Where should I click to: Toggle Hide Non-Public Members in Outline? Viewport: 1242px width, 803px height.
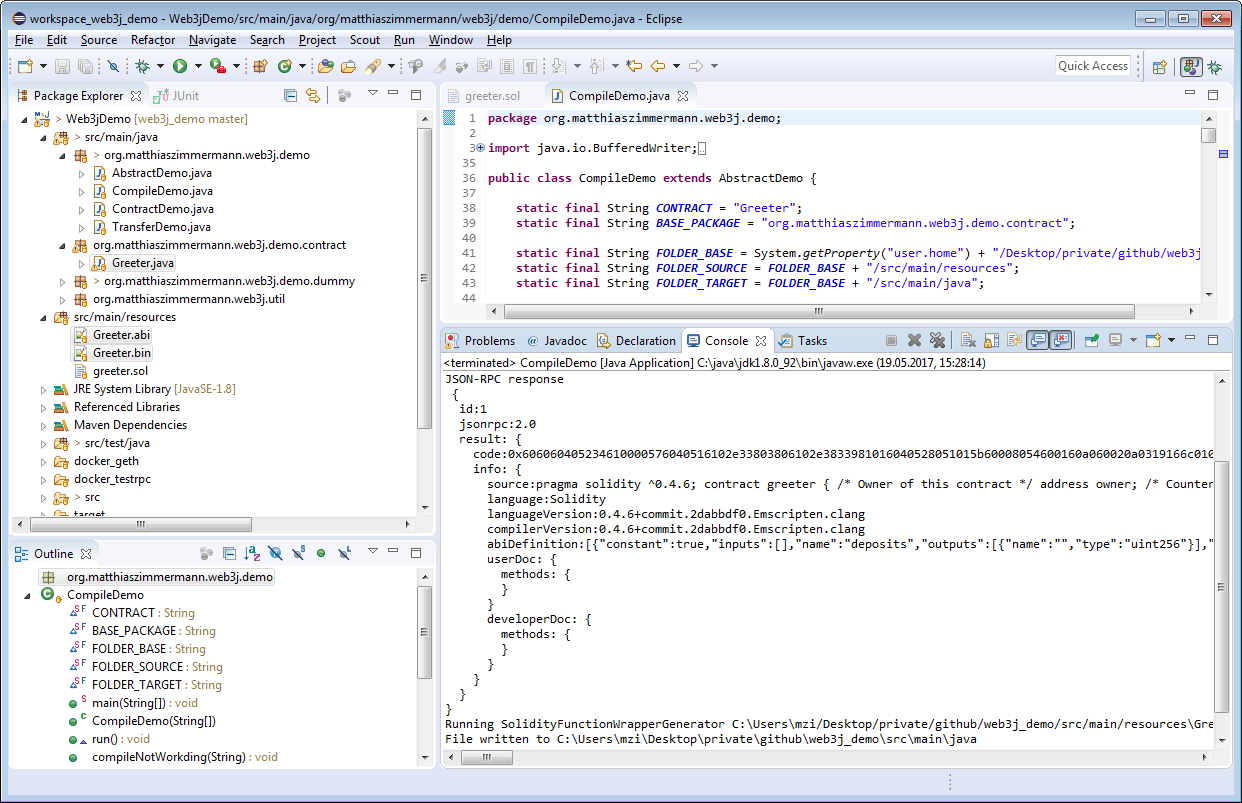point(321,552)
